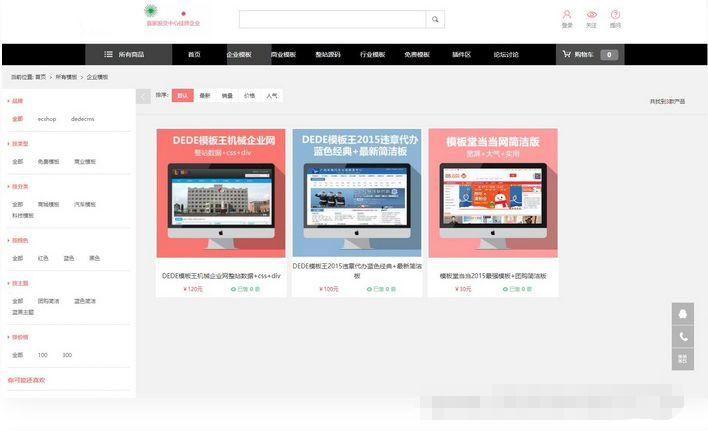
Task: Collapse sidebar using the left arrow button
Action: [x=143, y=96]
